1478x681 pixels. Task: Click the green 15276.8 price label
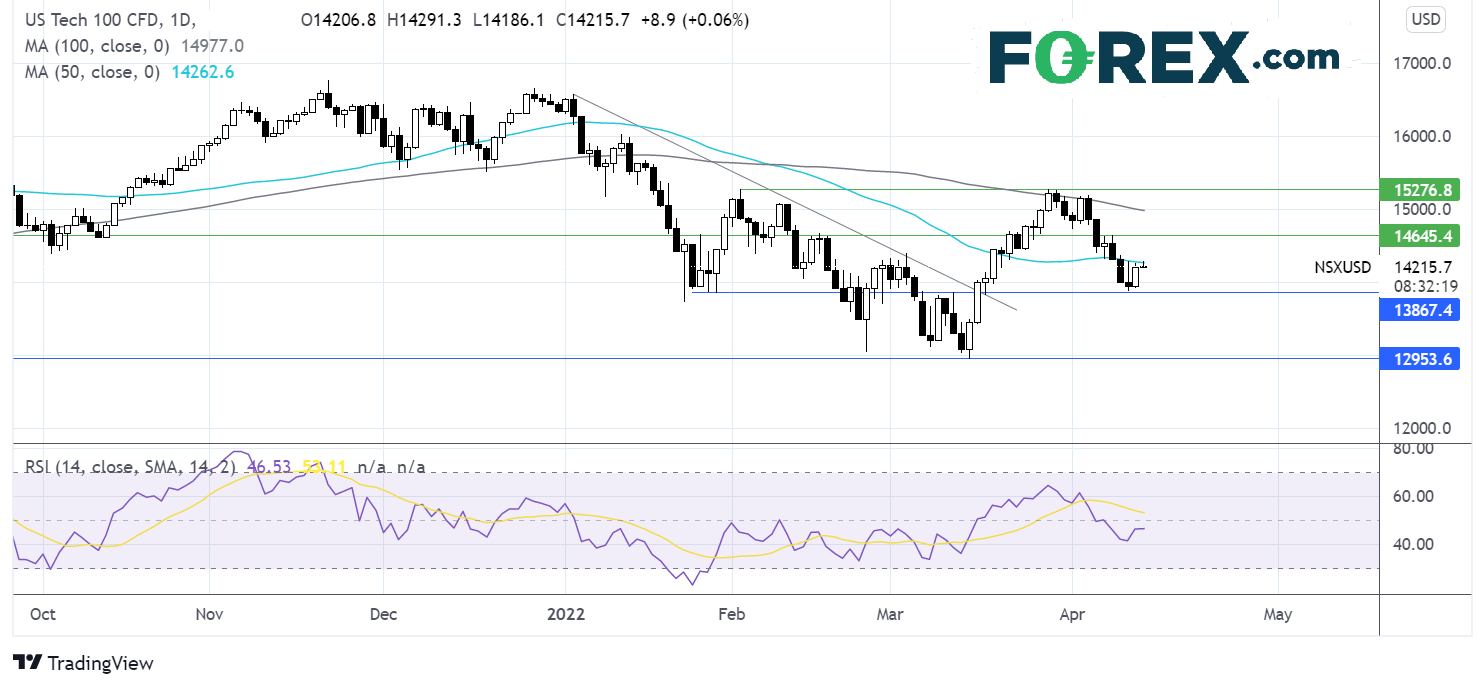point(1417,189)
